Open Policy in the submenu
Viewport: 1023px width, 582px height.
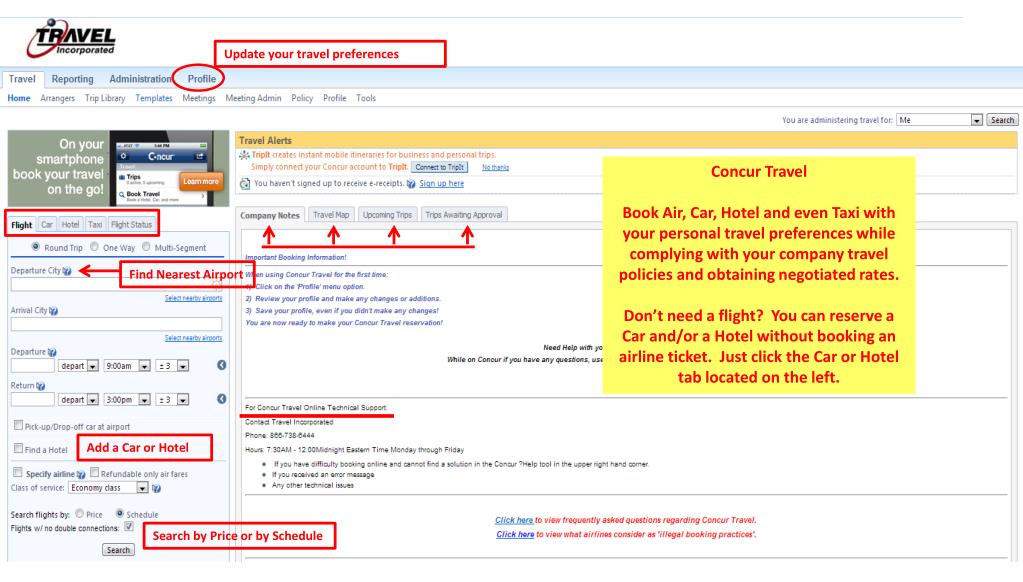[302, 98]
